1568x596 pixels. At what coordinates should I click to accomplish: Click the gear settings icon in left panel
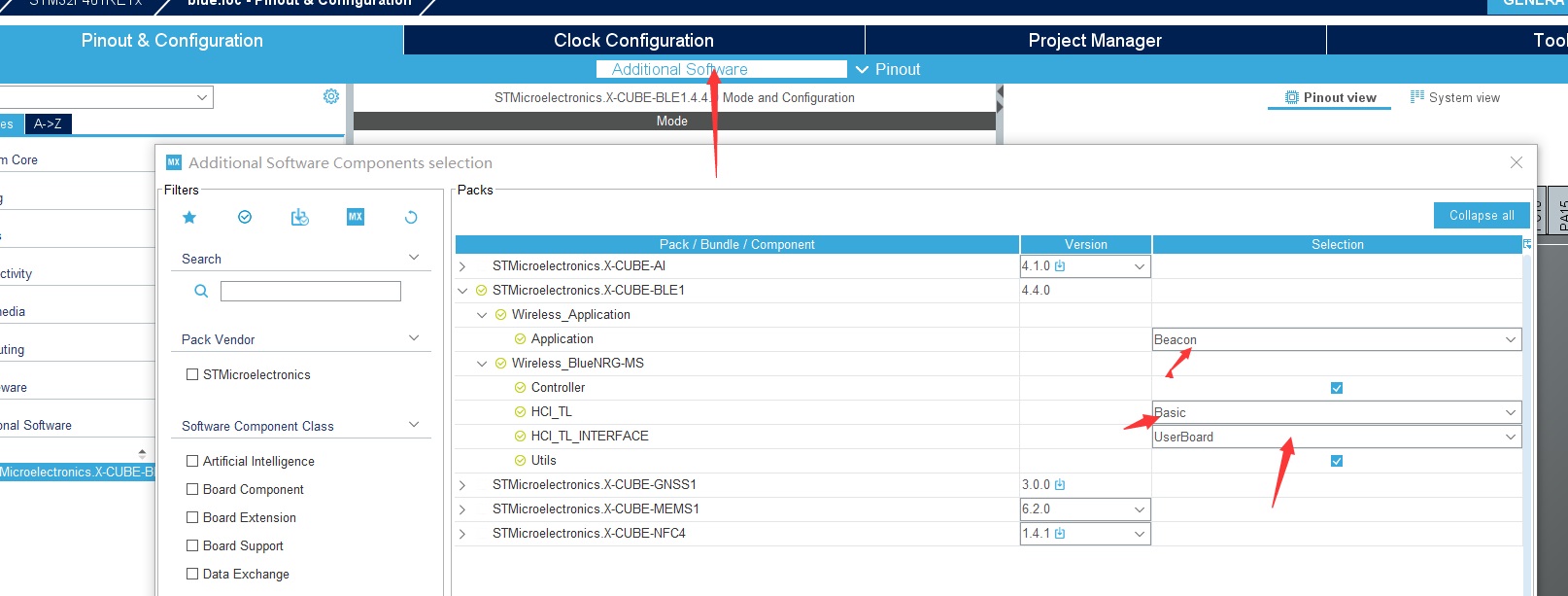click(331, 96)
